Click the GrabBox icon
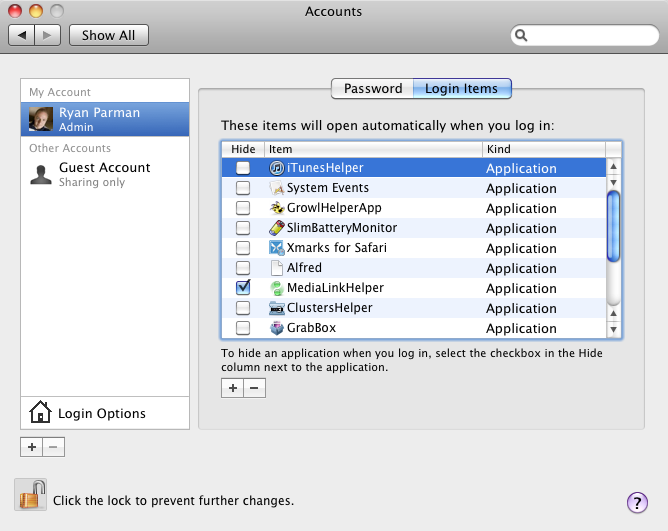The image size is (668, 531). tap(276, 328)
